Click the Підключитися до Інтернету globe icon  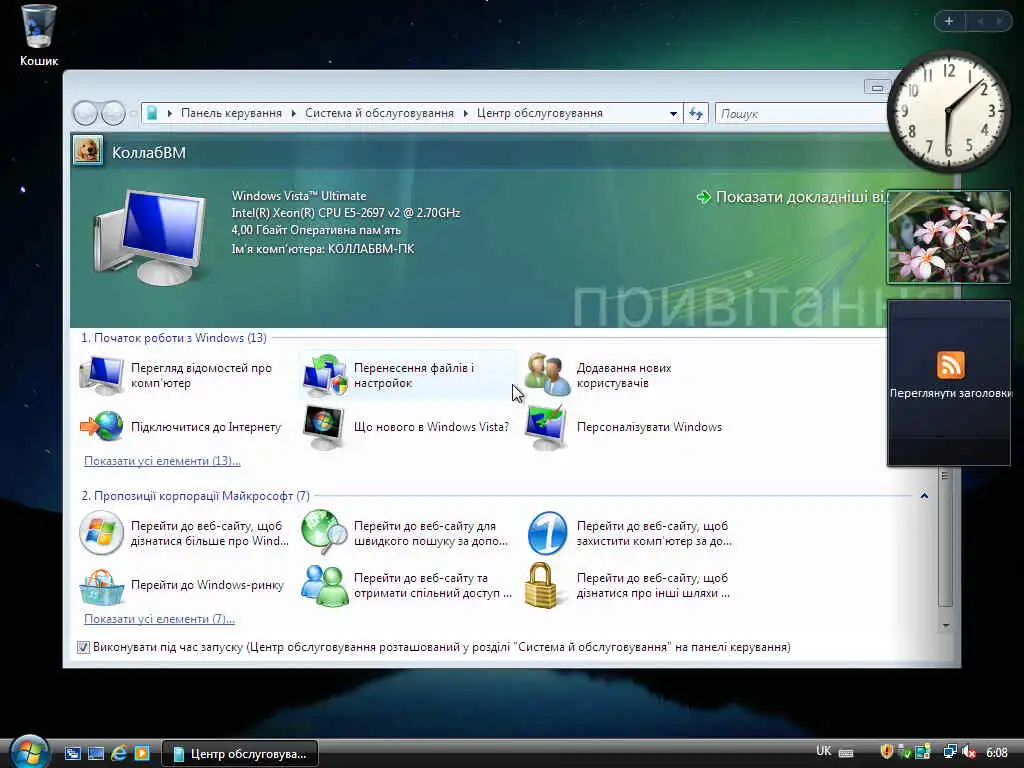click(x=102, y=426)
